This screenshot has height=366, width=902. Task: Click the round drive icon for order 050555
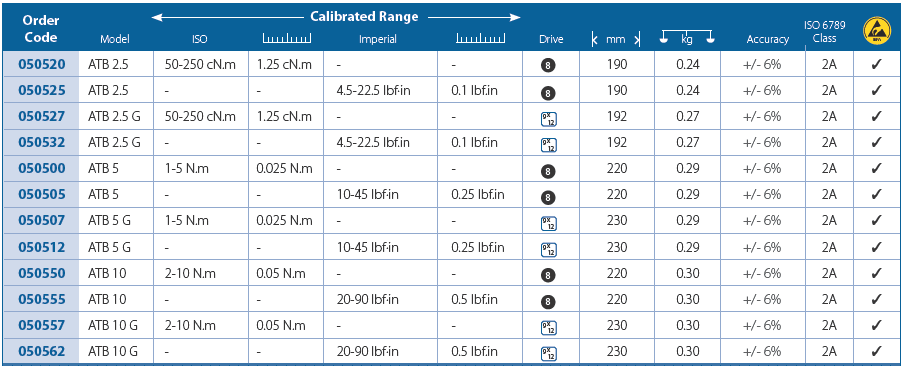point(549,302)
